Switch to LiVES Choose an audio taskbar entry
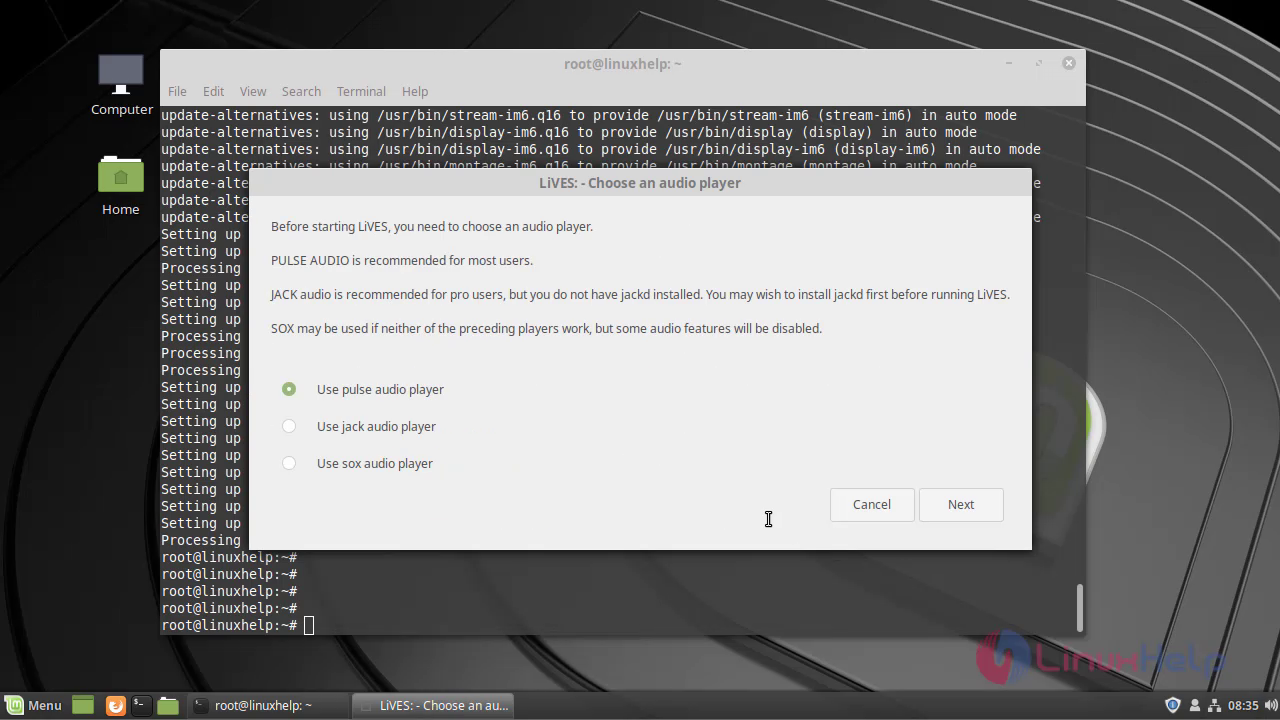The height and width of the screenshot is (720, 1280). 433,705
